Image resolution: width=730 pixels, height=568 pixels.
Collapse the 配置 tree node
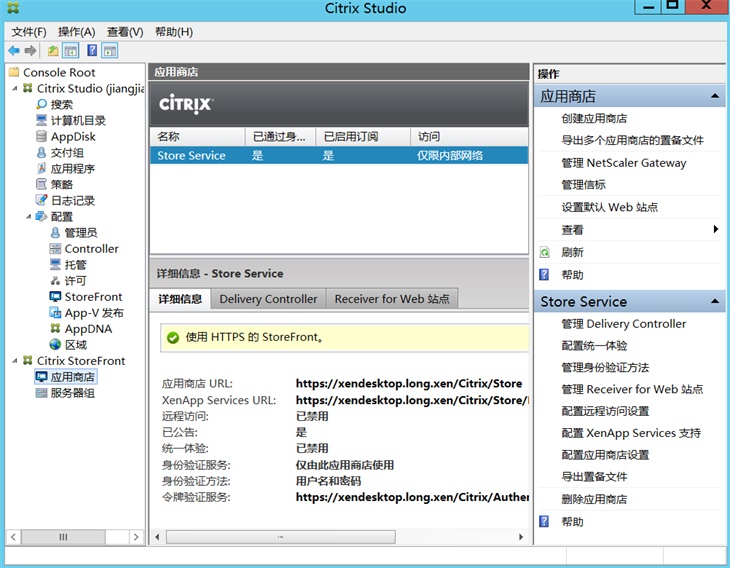click(28, 216)
